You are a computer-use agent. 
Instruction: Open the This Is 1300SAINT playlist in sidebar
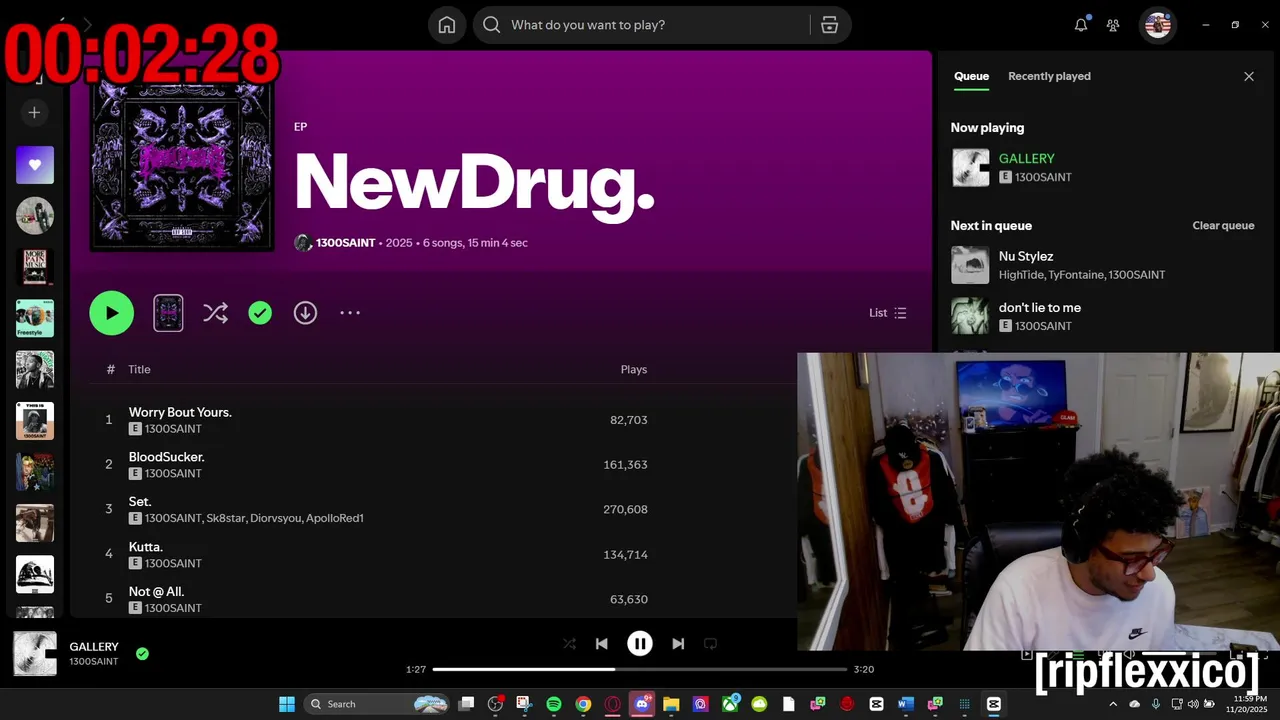[35, 421]
